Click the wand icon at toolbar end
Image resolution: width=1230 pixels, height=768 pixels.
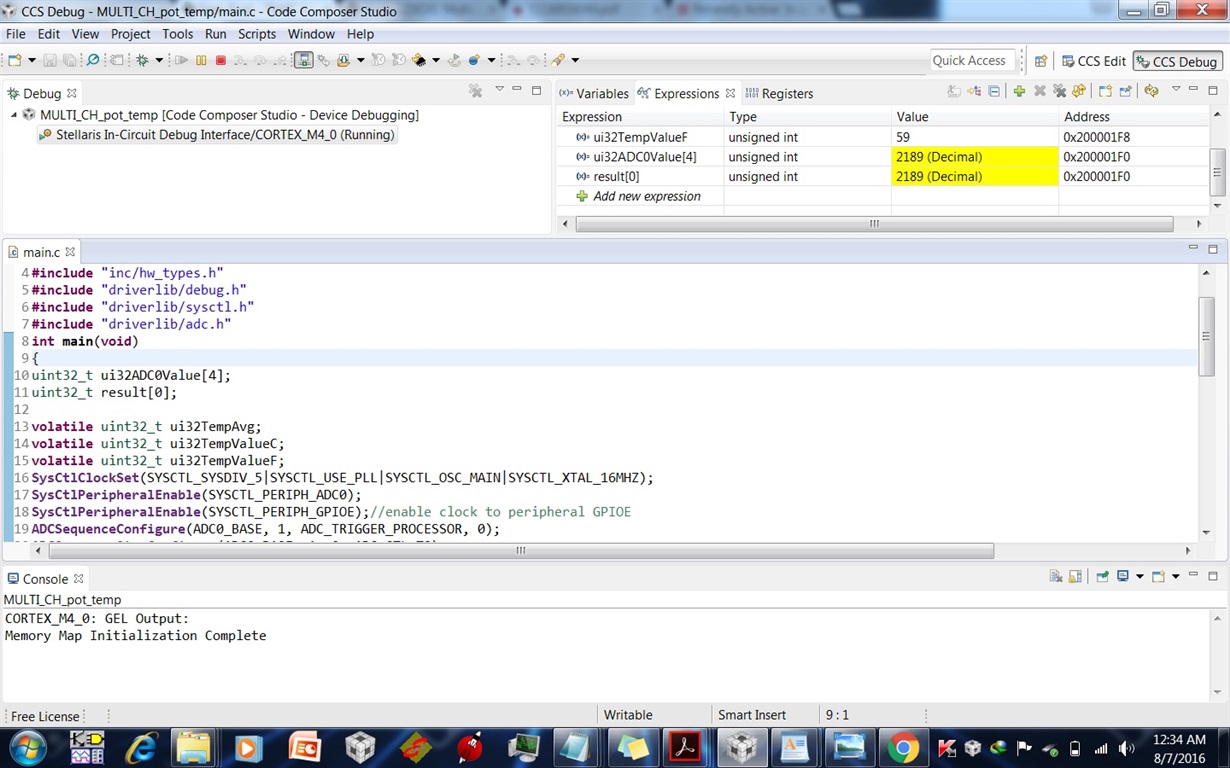click(558, 60)
